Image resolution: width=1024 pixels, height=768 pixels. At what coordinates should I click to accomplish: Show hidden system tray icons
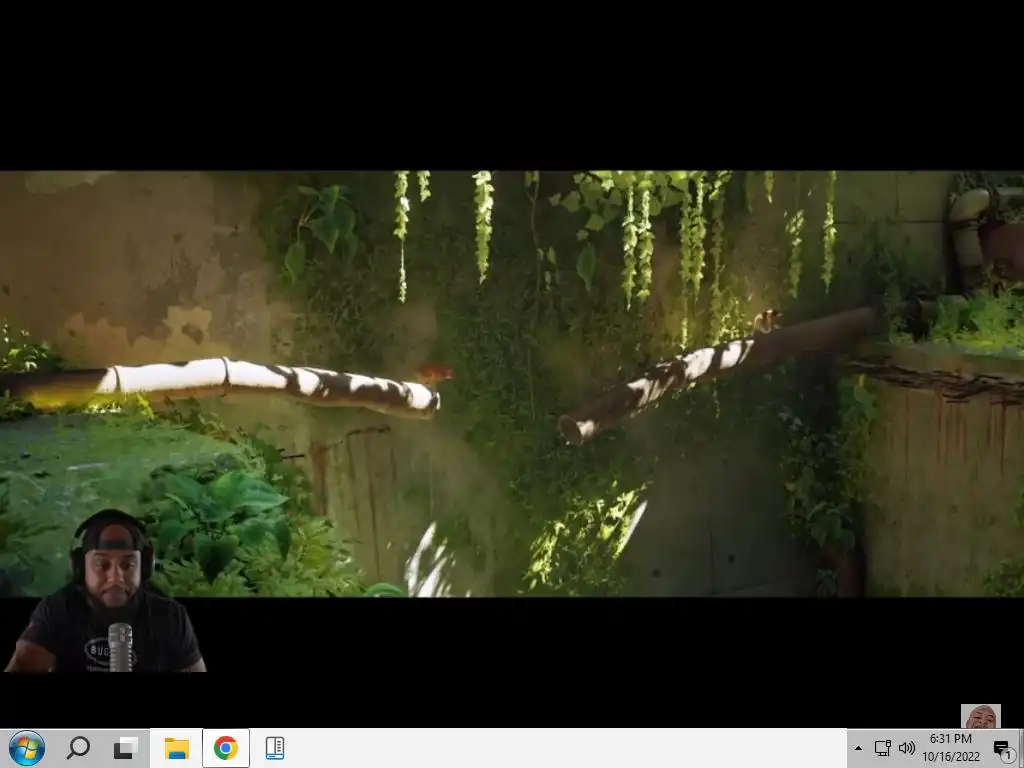pyautogui.click(x=858, y=748)
